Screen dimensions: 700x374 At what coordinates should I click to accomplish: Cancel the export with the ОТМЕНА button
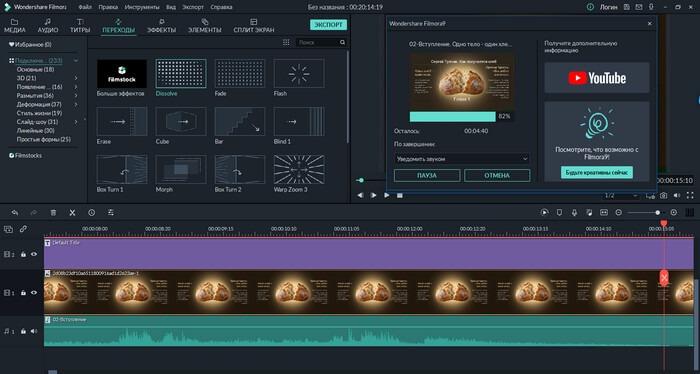point(497,175)
